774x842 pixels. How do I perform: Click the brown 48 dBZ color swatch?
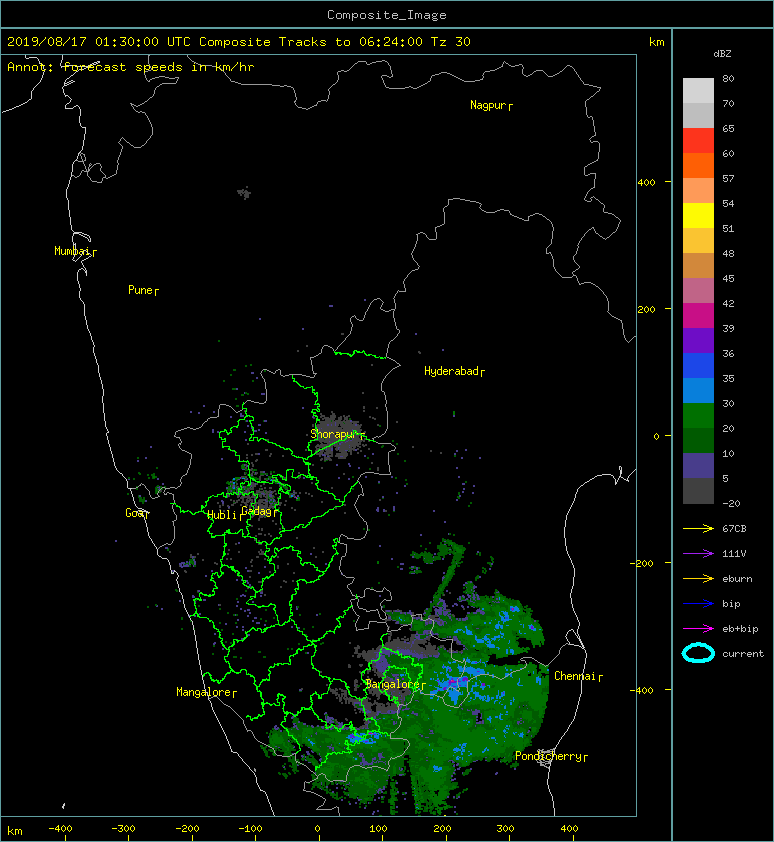698,265
